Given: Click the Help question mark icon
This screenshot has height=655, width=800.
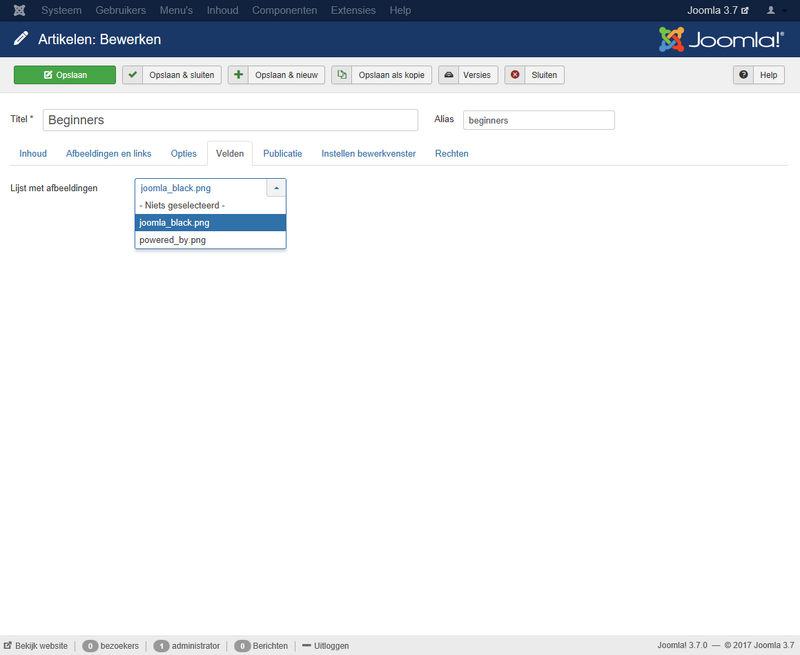Looking at the screenshot, I should pos(743,75).
